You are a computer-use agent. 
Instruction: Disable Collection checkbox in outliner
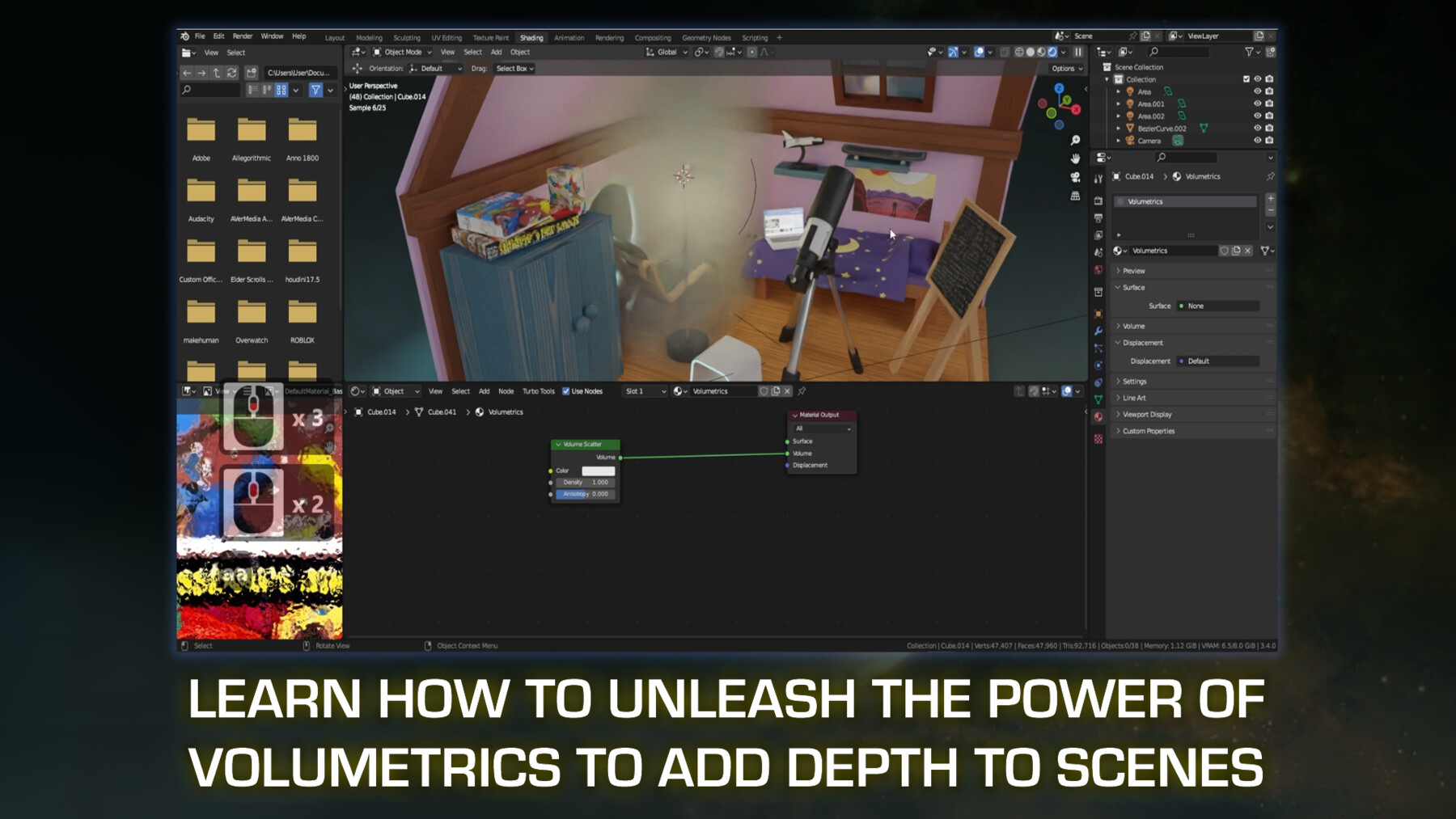pos(1246,79)
